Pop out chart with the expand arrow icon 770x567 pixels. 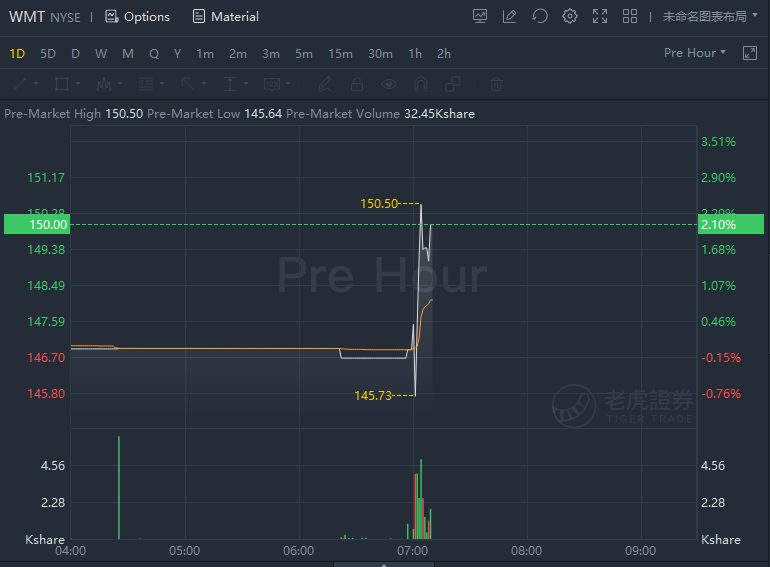[750, 53]
